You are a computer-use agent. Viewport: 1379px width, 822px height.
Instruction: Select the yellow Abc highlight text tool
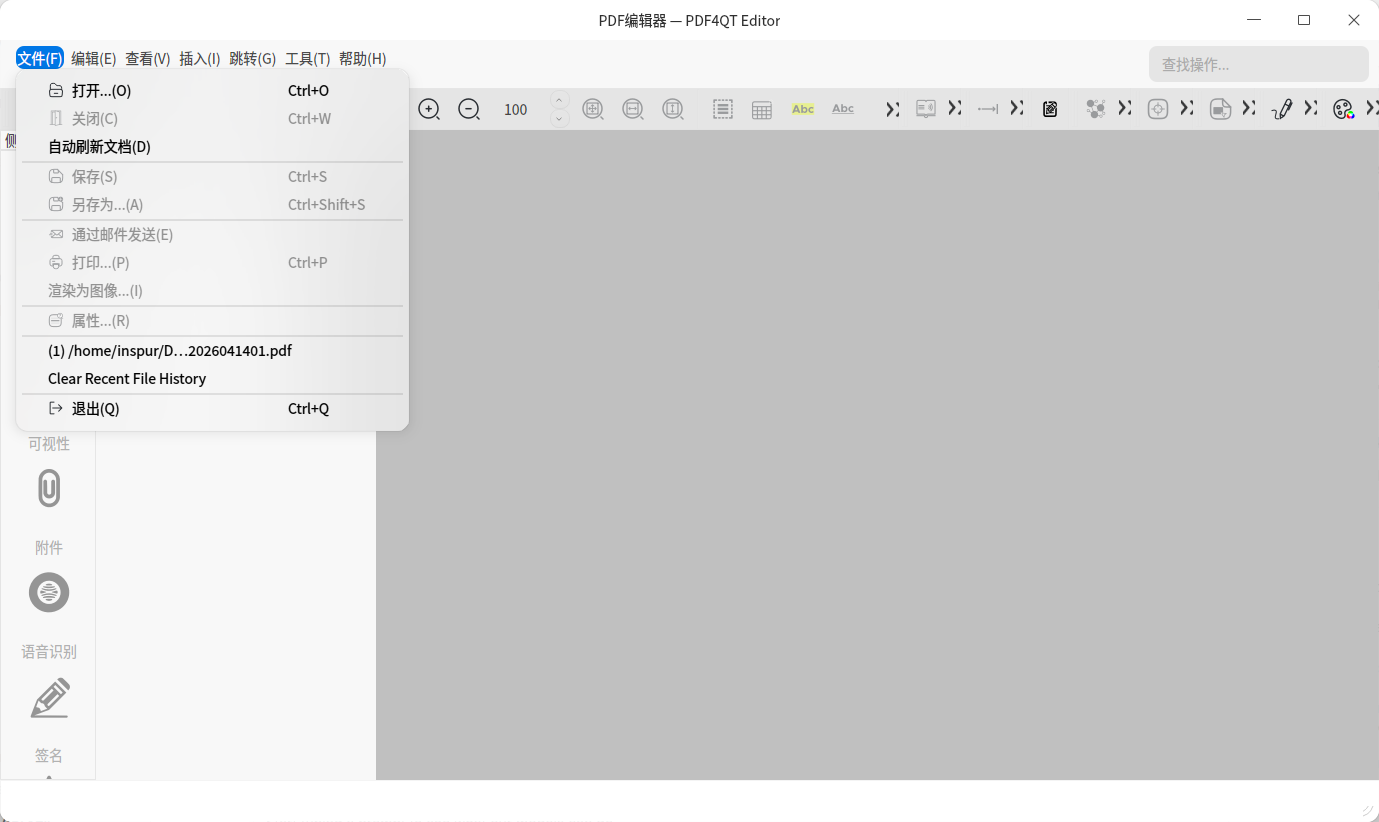803,109
